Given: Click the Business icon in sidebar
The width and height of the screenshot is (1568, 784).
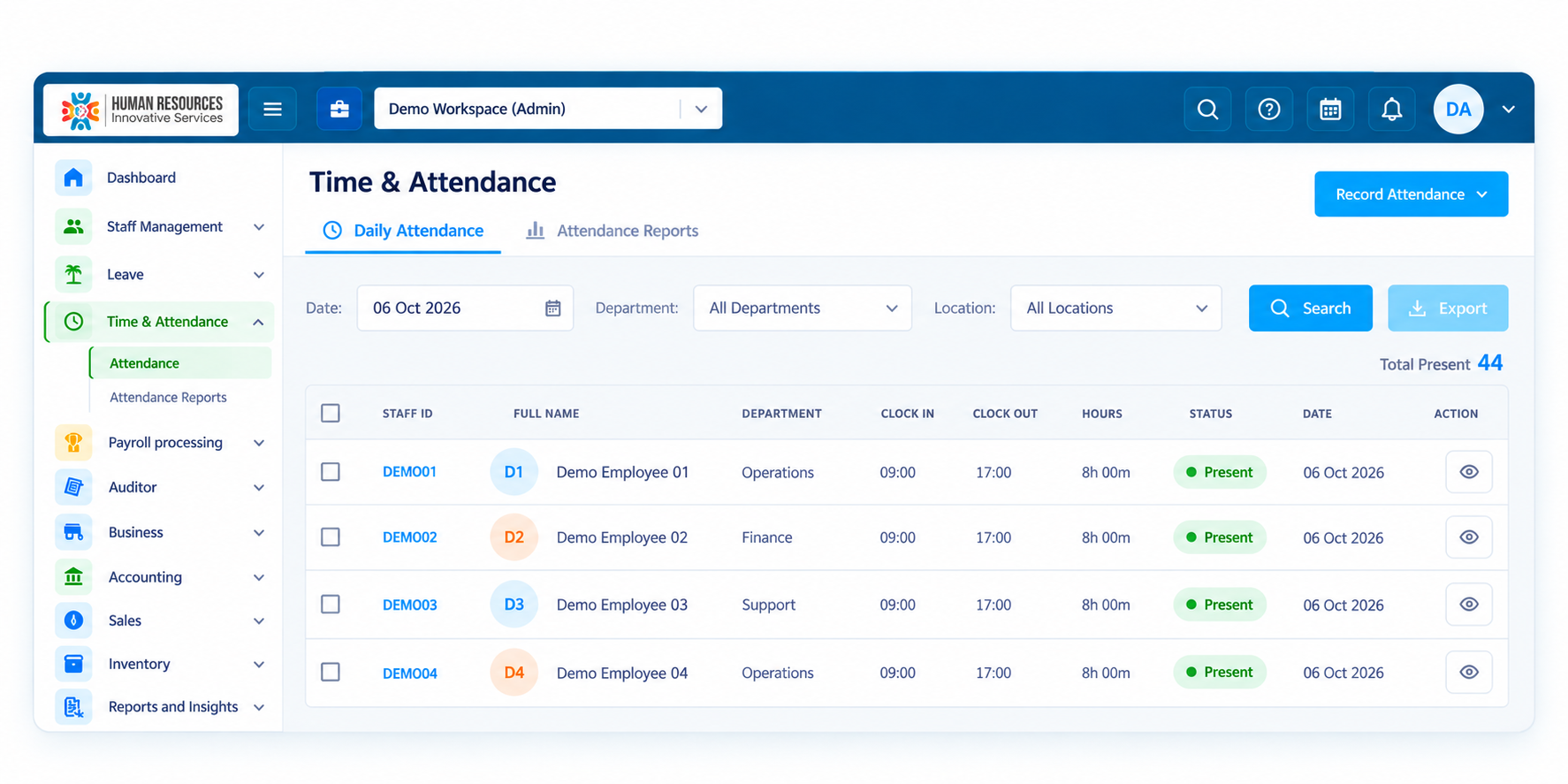Looking at the screenshot, I should pyautogui.click(x=73, y=532).
